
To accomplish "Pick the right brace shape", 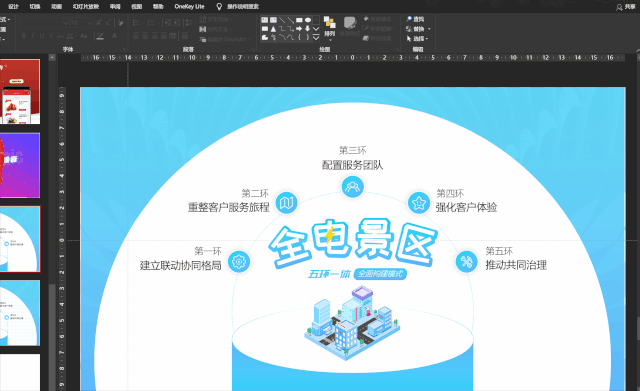I will pos(308,38).
